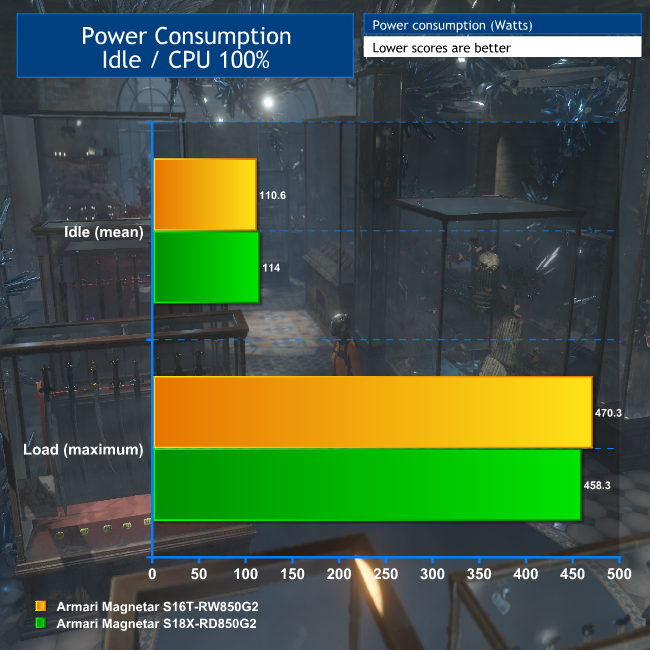Screen dimensions: 650x650
Task: Click the green Load bar valued 458.3
Action: tap(368, 485)
